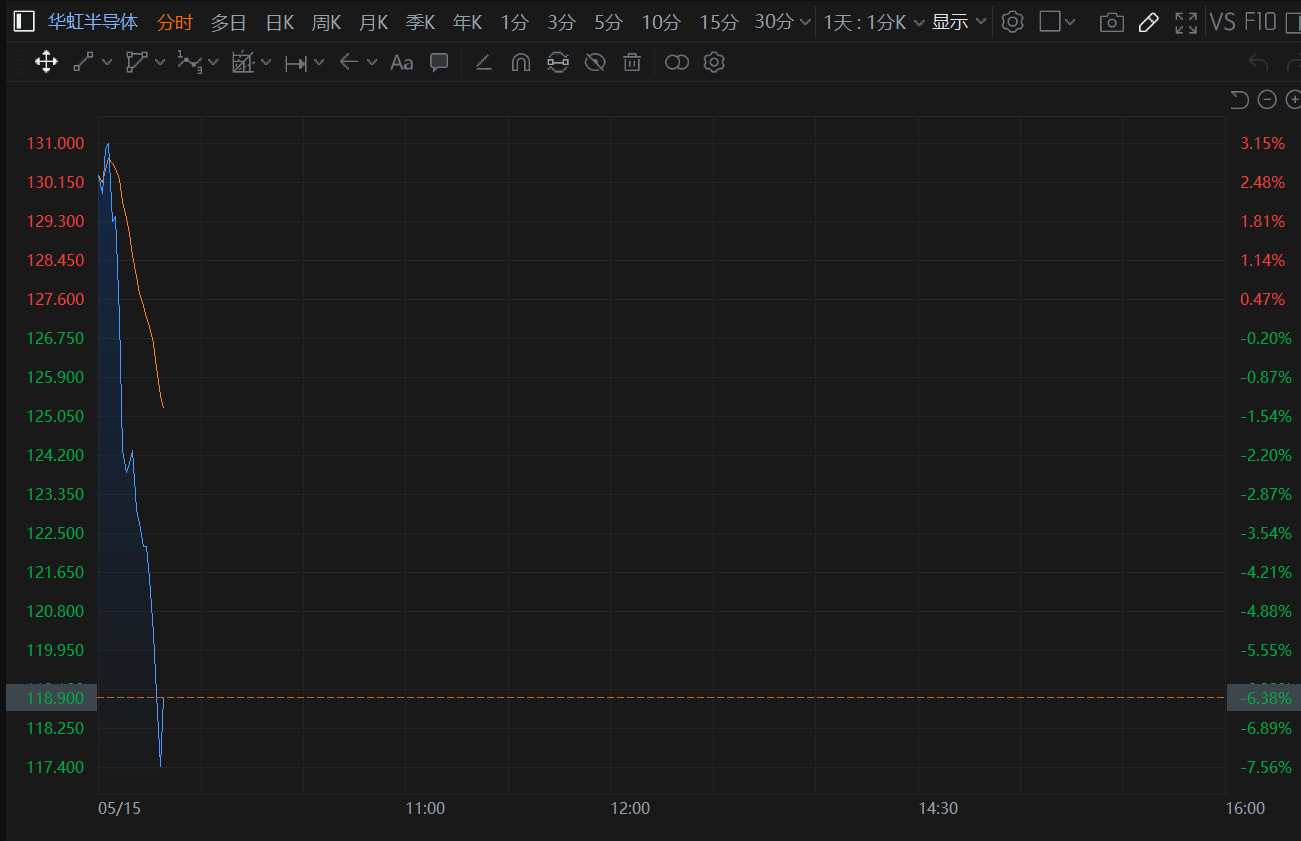Enter fullscreen chart mode
The image size is (1301, 841).
[1186, 22]
